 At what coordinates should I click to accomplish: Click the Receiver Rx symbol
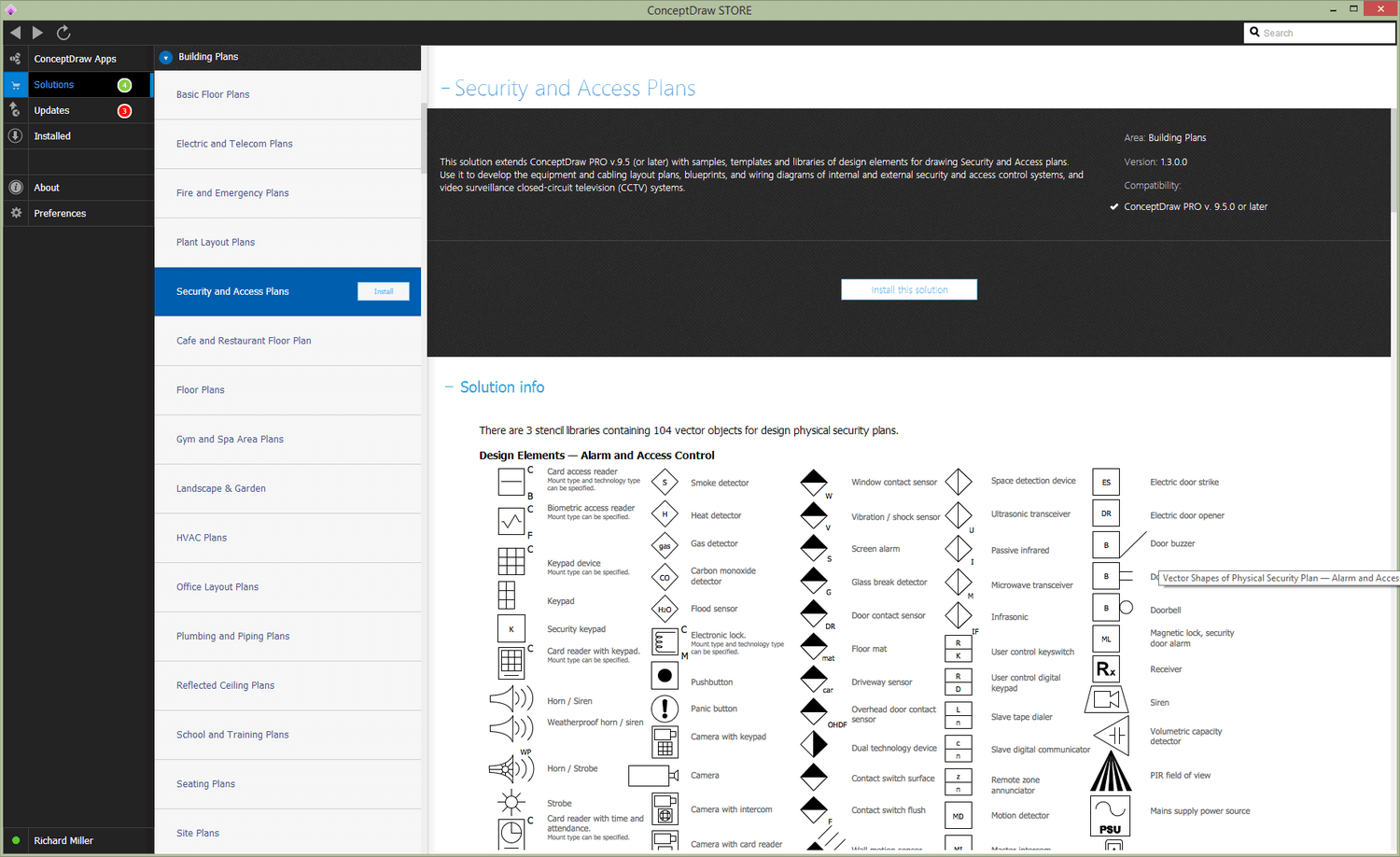click(x=1106, y=669)
